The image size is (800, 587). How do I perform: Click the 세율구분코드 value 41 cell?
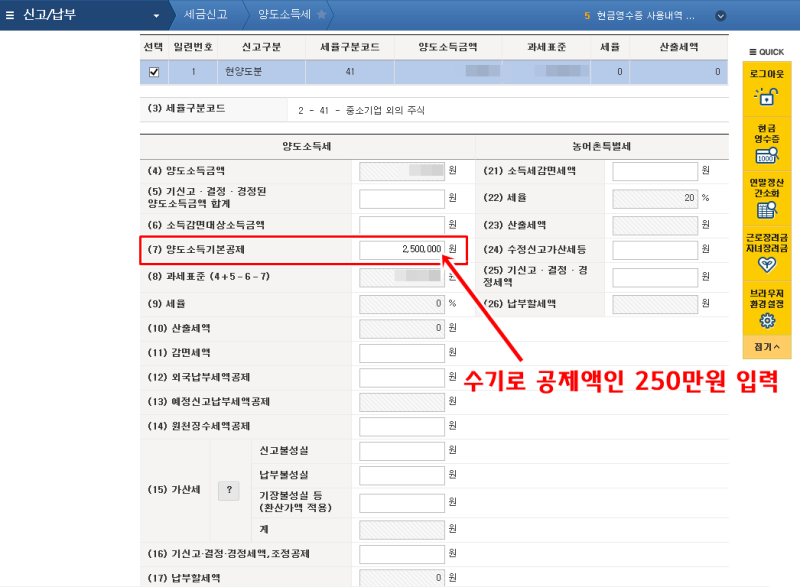[350, 72]
